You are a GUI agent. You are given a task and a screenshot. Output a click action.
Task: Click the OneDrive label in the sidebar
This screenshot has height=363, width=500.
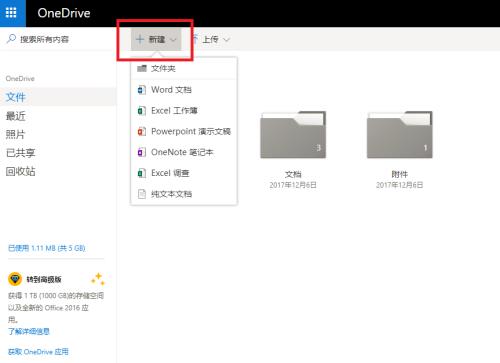[20, 79]
